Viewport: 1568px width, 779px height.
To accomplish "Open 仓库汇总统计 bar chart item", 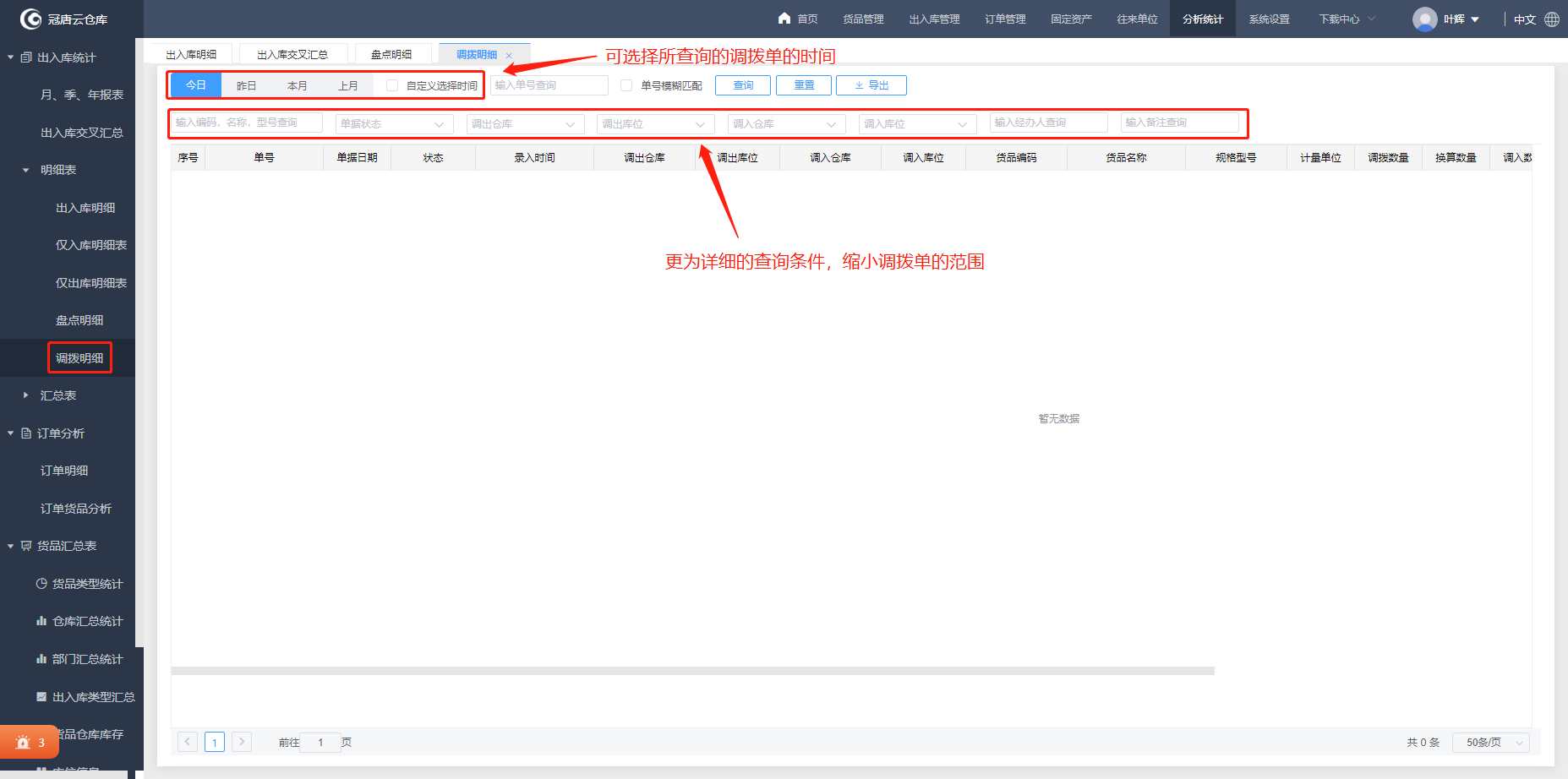I will [x=79, y=621].
